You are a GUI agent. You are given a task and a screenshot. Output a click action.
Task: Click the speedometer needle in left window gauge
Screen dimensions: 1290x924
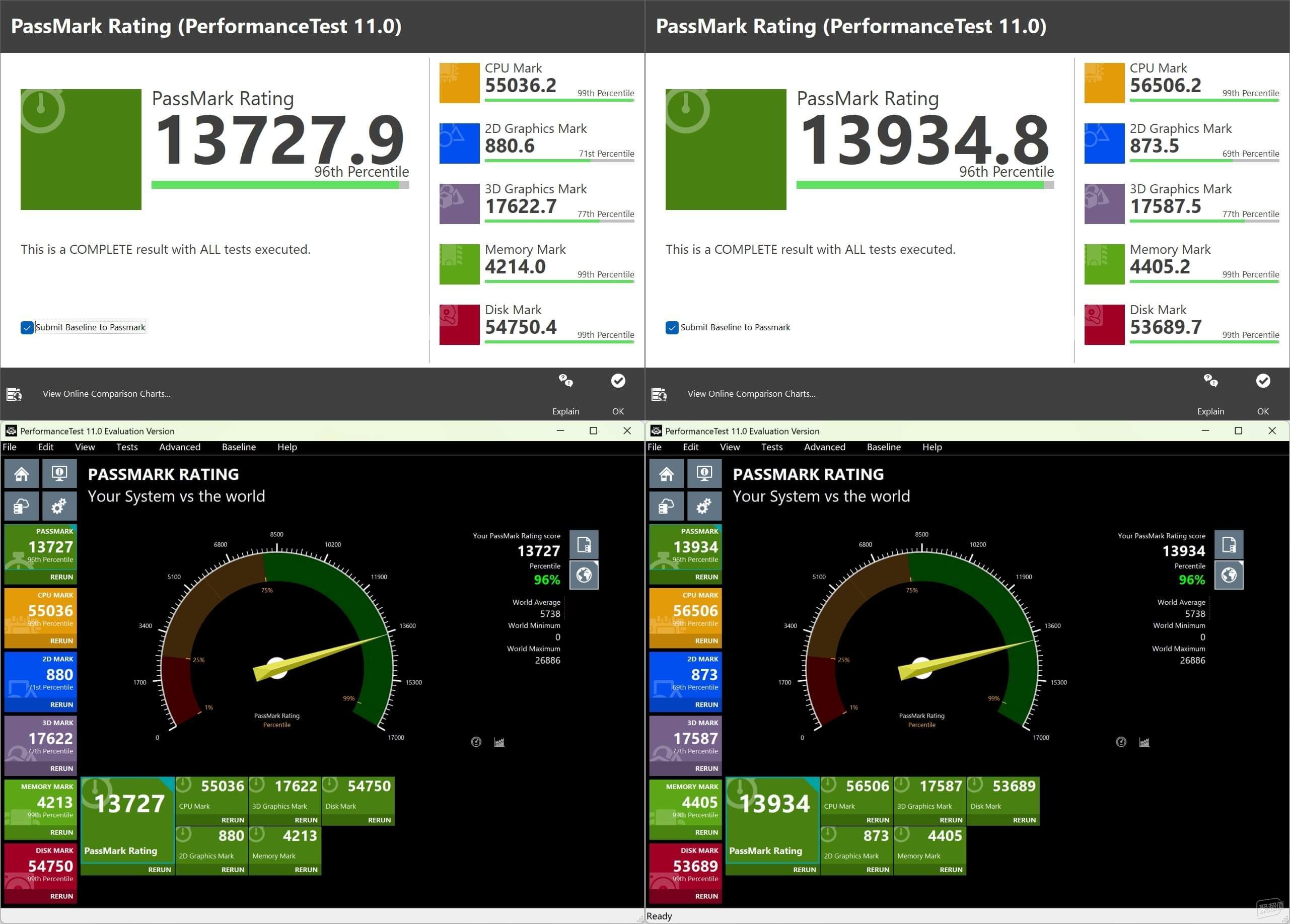coord(321,657)
